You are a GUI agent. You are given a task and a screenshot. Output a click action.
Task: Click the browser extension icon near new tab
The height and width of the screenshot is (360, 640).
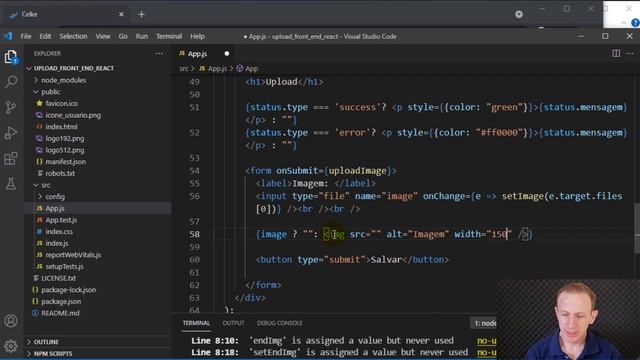click(x=519, y=14)
